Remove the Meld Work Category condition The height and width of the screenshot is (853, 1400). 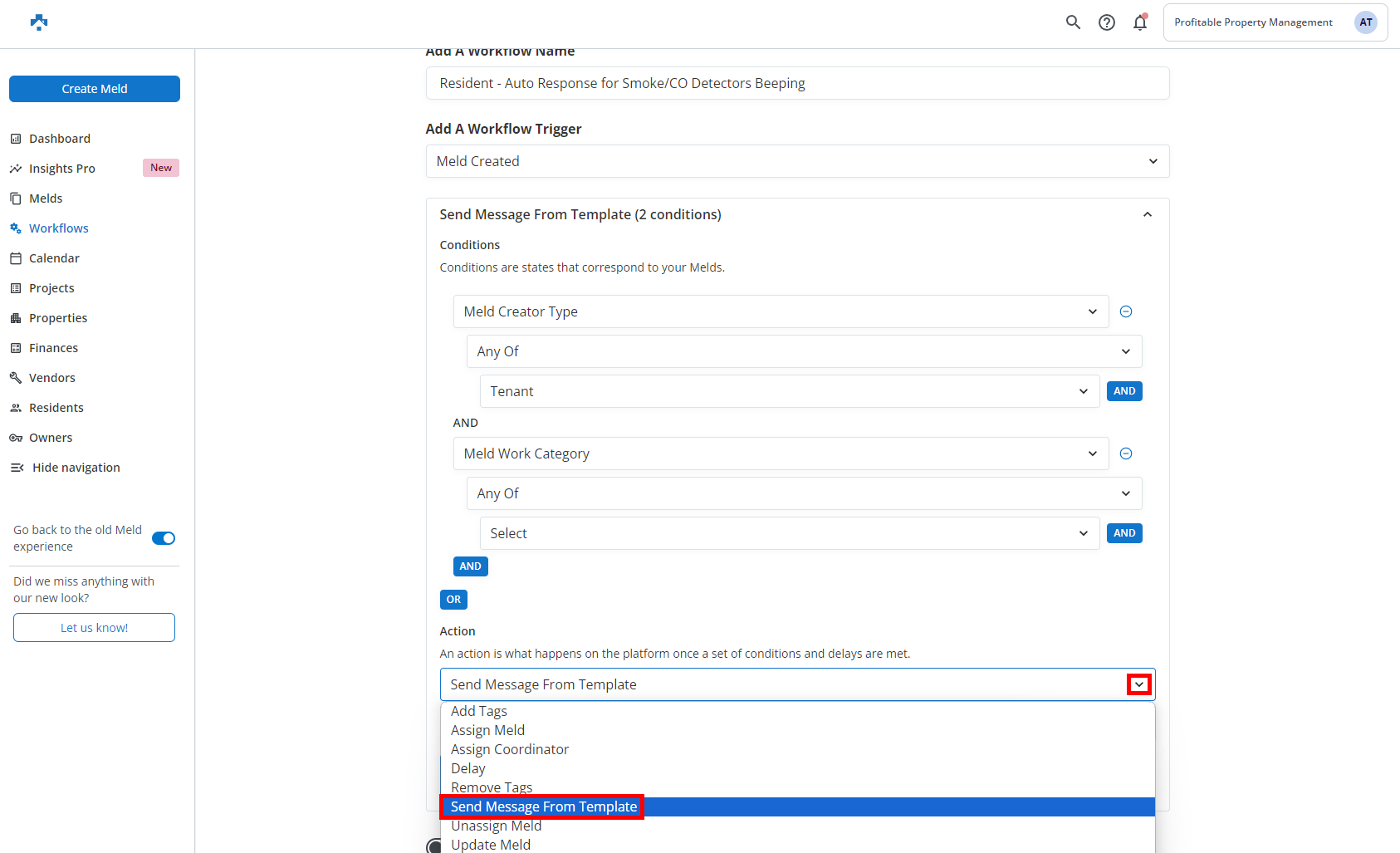(x=1126, y=453)
